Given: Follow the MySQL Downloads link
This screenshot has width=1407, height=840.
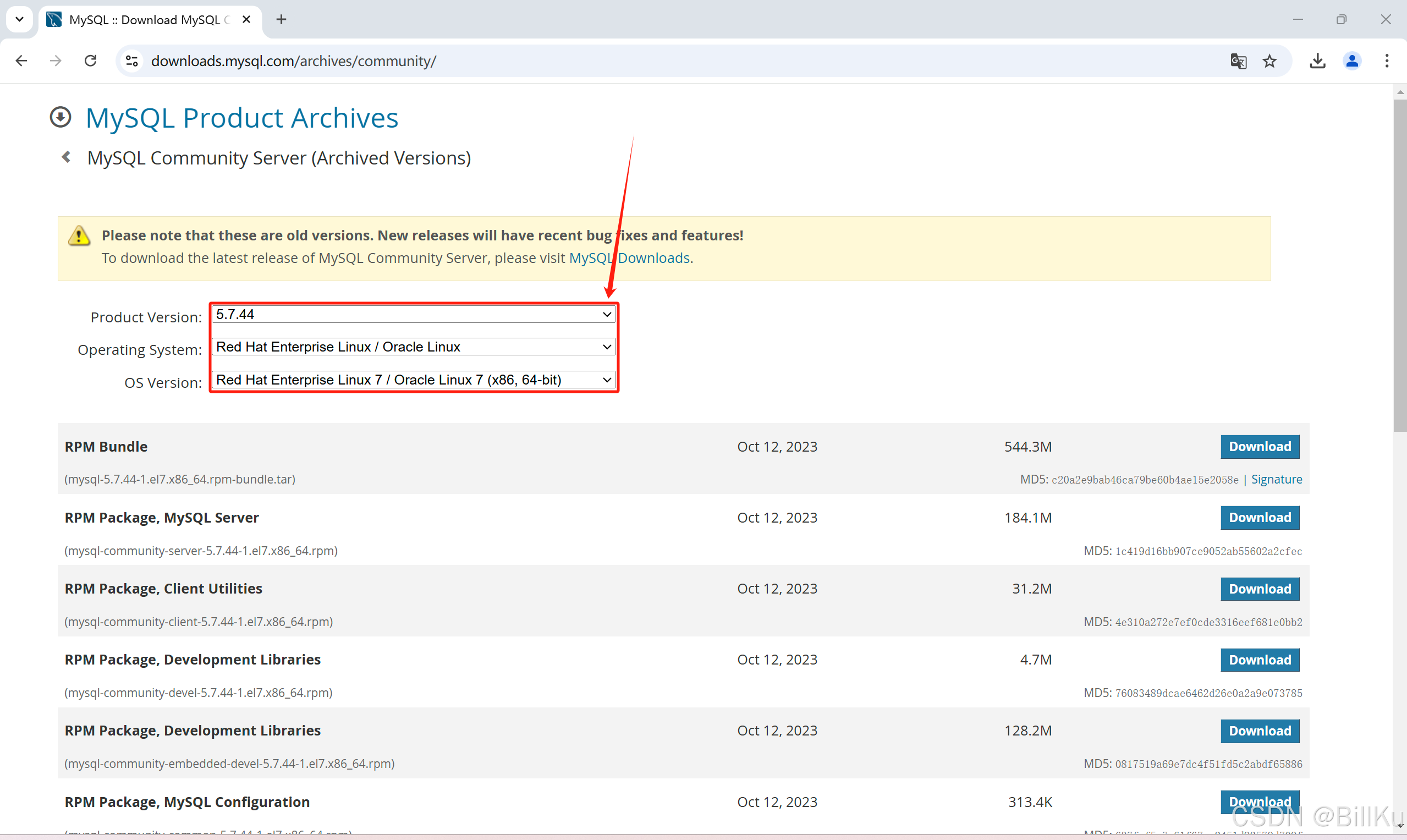Looking at the screenshot, I should [x=629, y=258].
